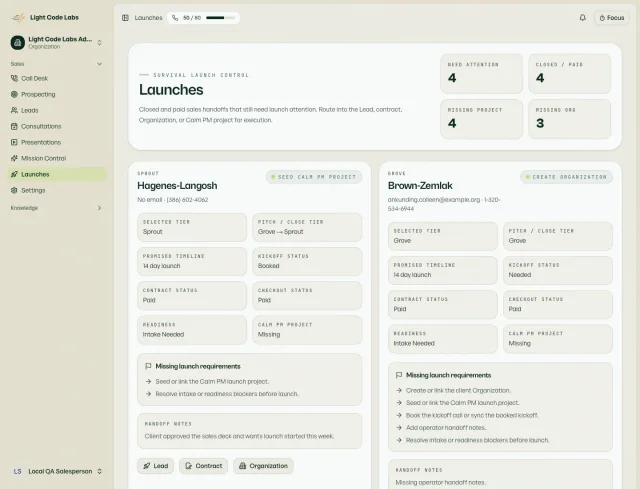The width and height of the screenshot is (640, 489).
Task: Click the Need Attention stat card
Action: coord(481,74)
